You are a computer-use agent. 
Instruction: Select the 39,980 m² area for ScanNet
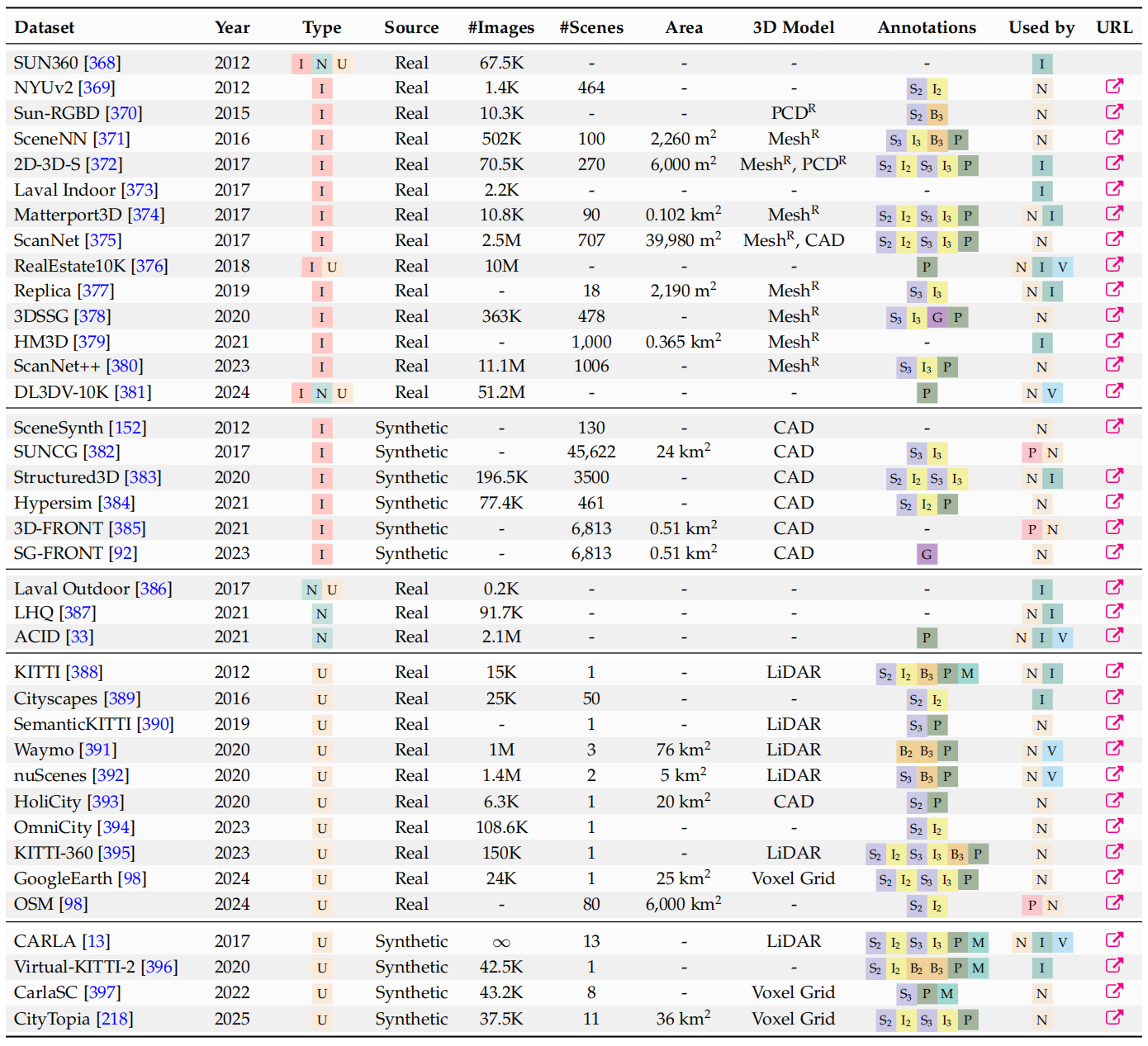coord(684,239)
